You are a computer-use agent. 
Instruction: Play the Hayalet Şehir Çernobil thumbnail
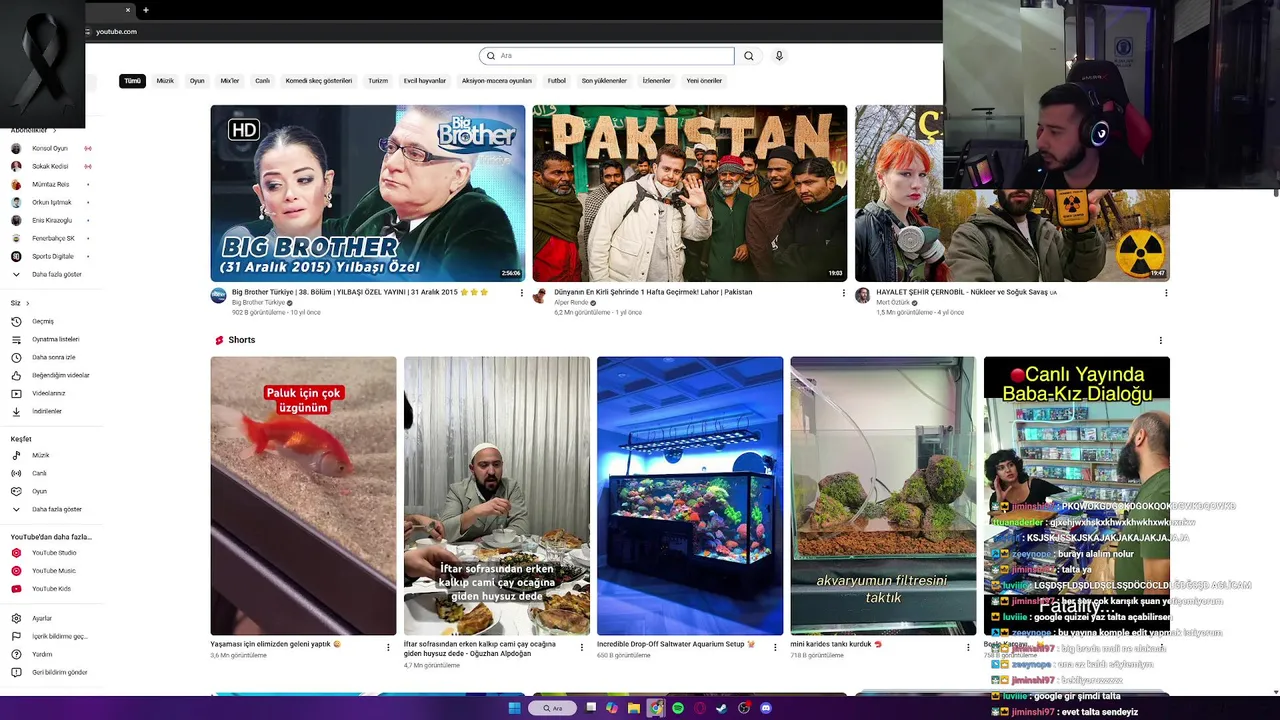coord(1012,193)
